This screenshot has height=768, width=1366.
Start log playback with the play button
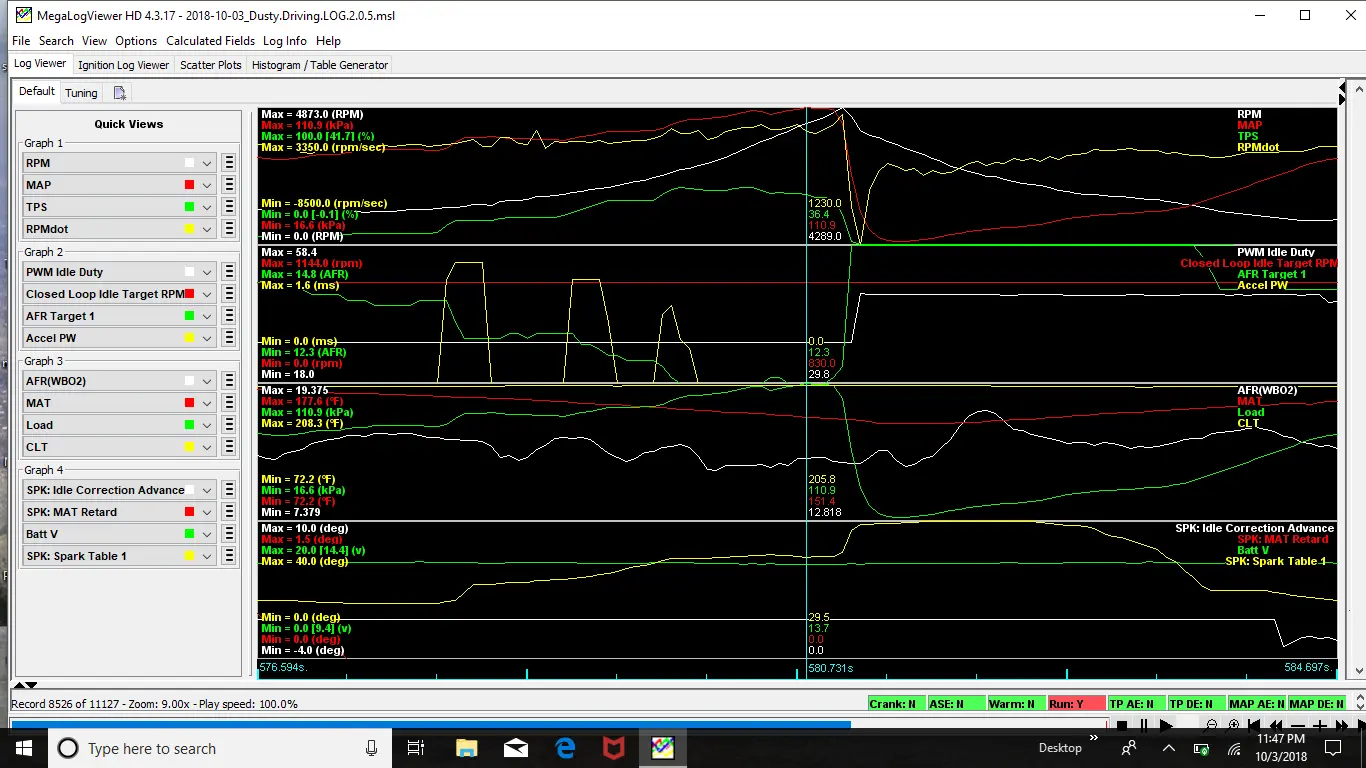click(x=1166, y=725)
